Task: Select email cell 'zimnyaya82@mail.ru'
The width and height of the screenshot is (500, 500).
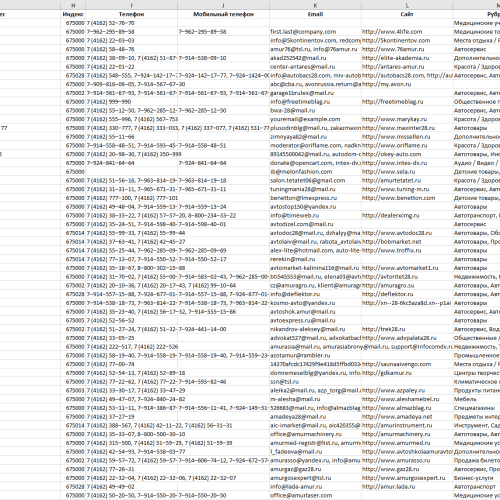Action: [315, 137]
